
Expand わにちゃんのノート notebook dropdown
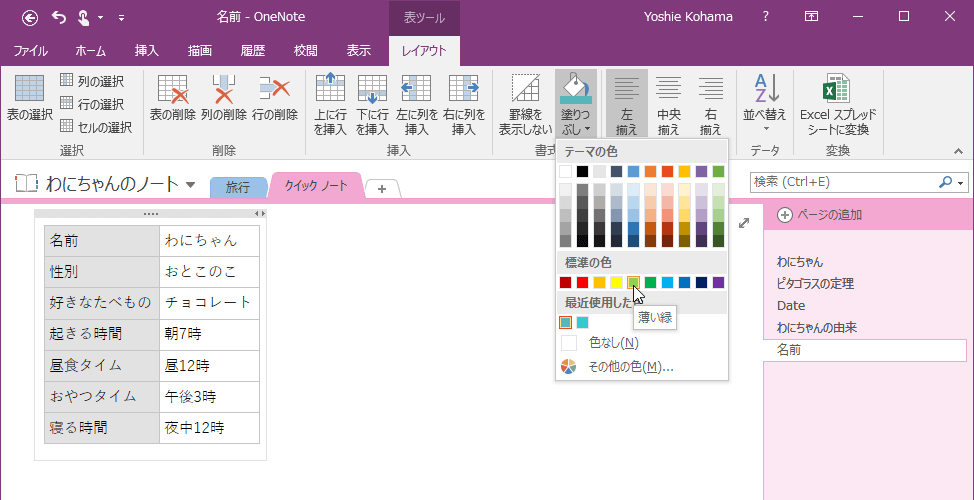[x=191, y=184]
